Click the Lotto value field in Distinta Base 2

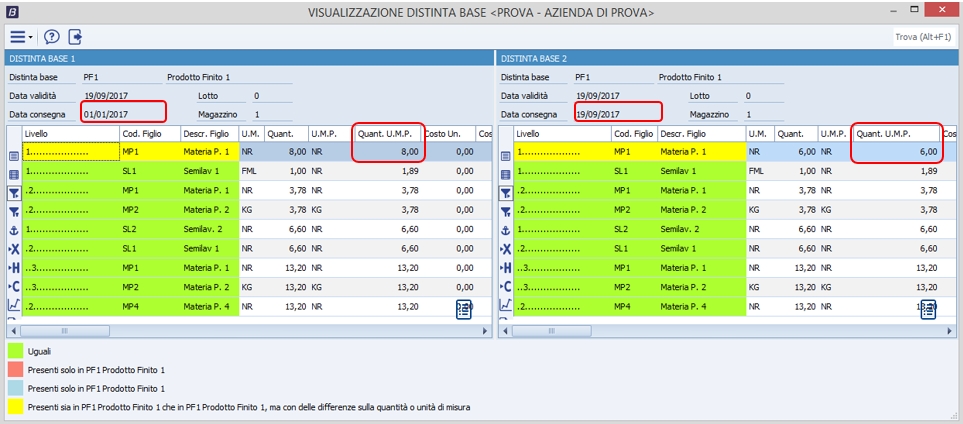[x=763, y=96]
